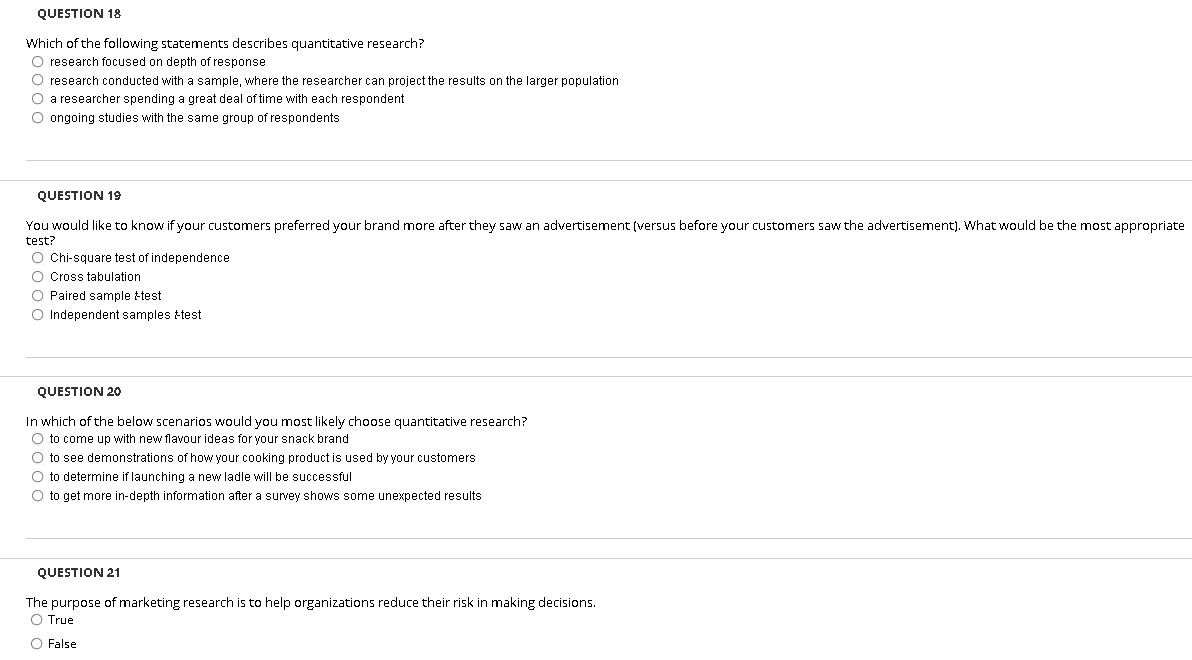Choose the sample projection answer for Question 18
Viewport: 1192px width, 660px height.
[37, 80]
